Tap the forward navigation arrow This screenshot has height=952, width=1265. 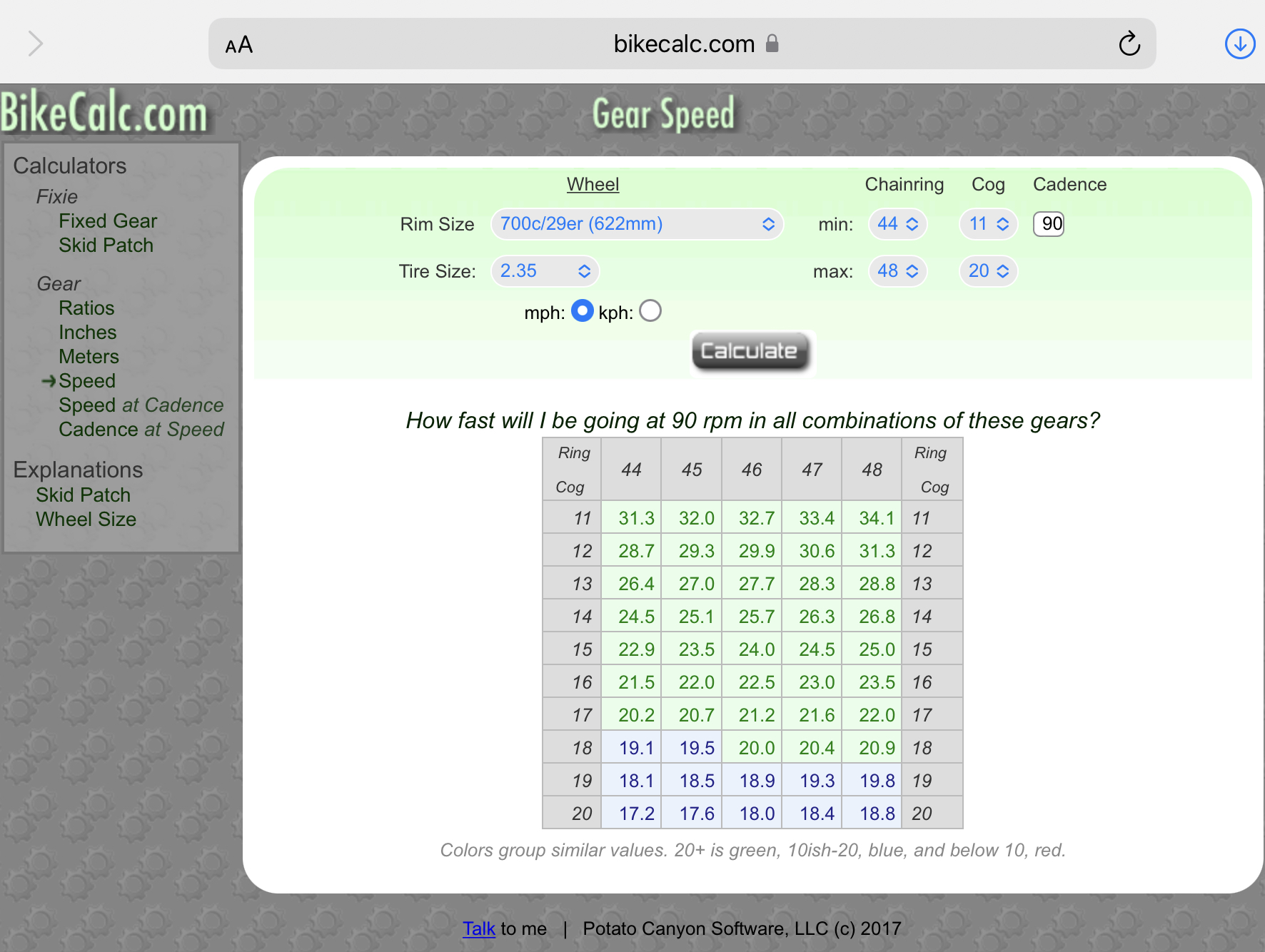pyautogui.click(x=35, y=44)
